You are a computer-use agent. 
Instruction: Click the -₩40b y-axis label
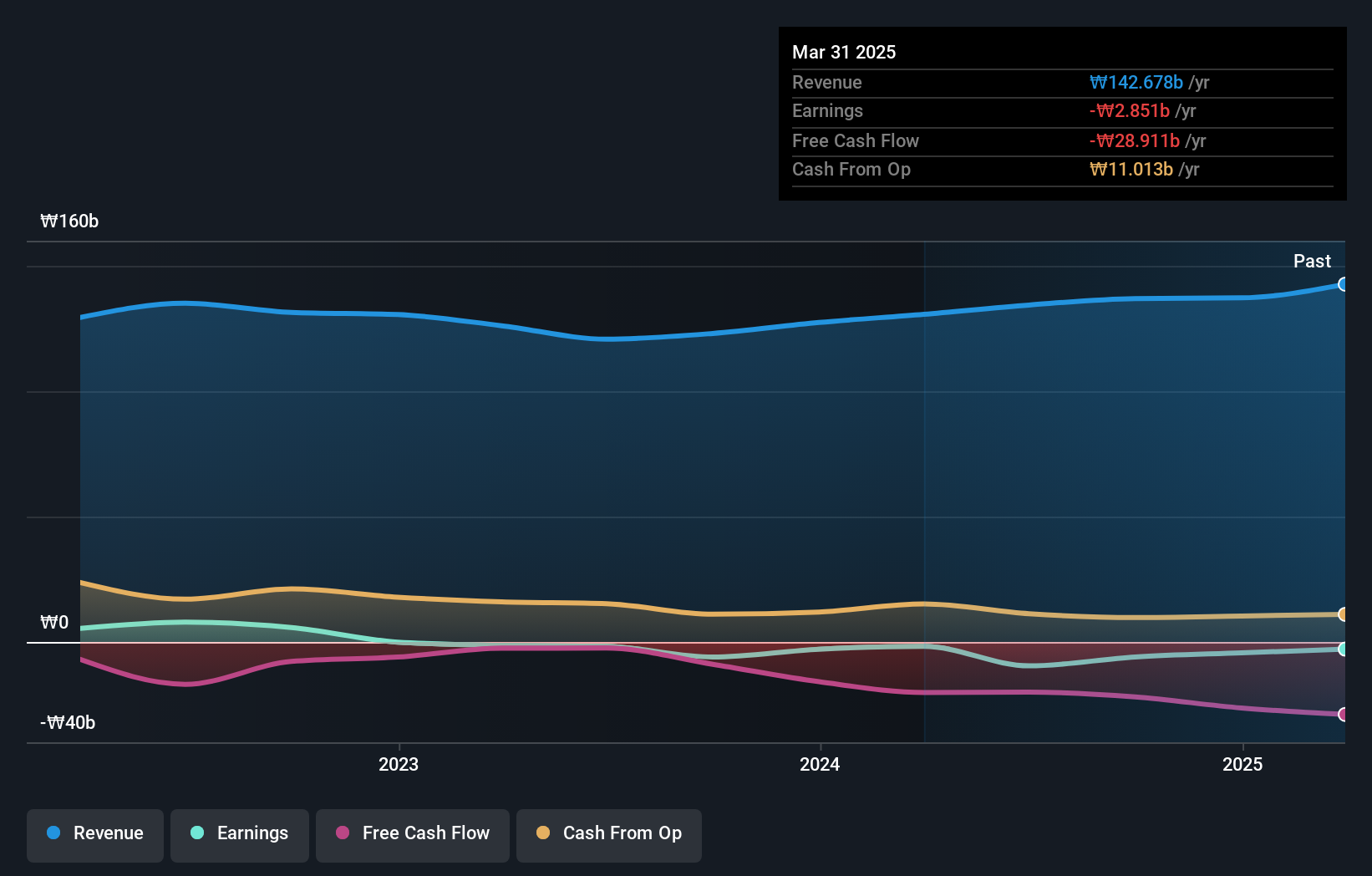(x=68, y=722)
